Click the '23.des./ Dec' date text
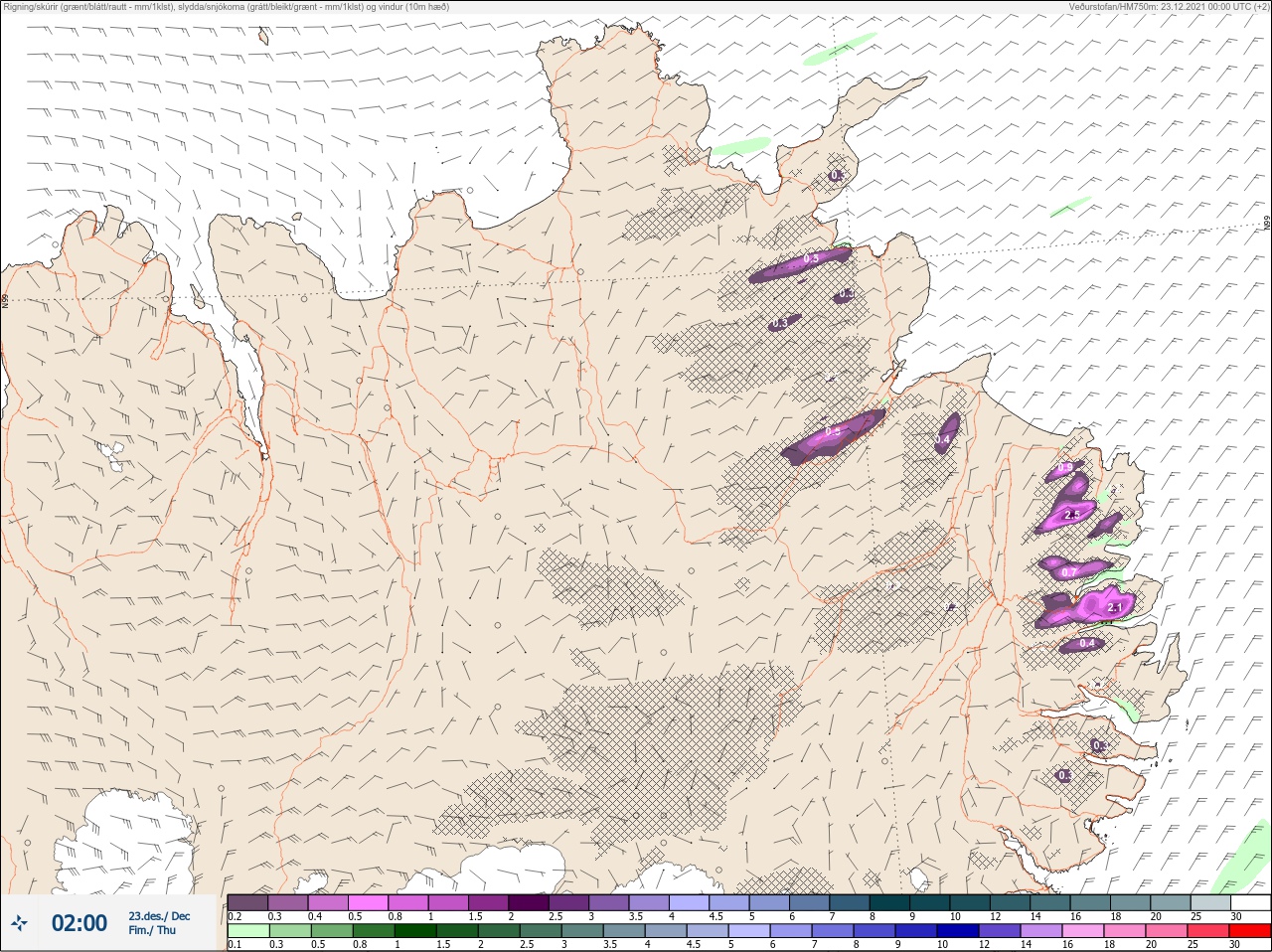 coord(159,916)
